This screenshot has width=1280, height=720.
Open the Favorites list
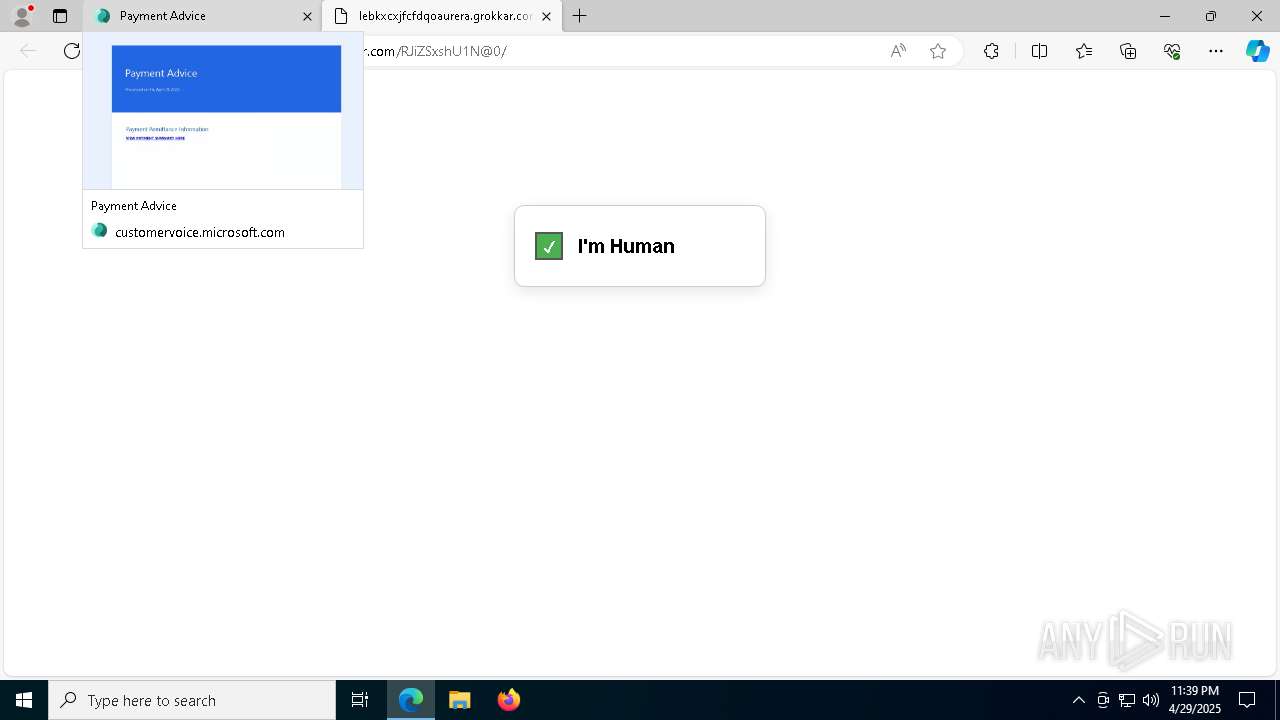click(1084, 51)
